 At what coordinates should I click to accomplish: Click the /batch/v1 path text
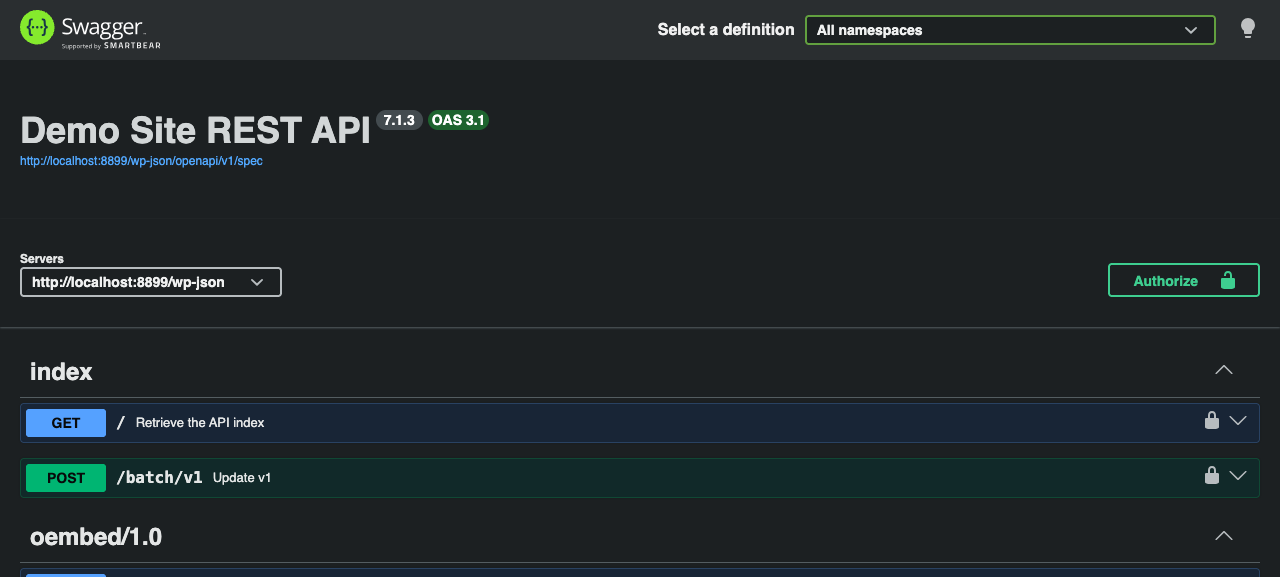click(159, 478)
